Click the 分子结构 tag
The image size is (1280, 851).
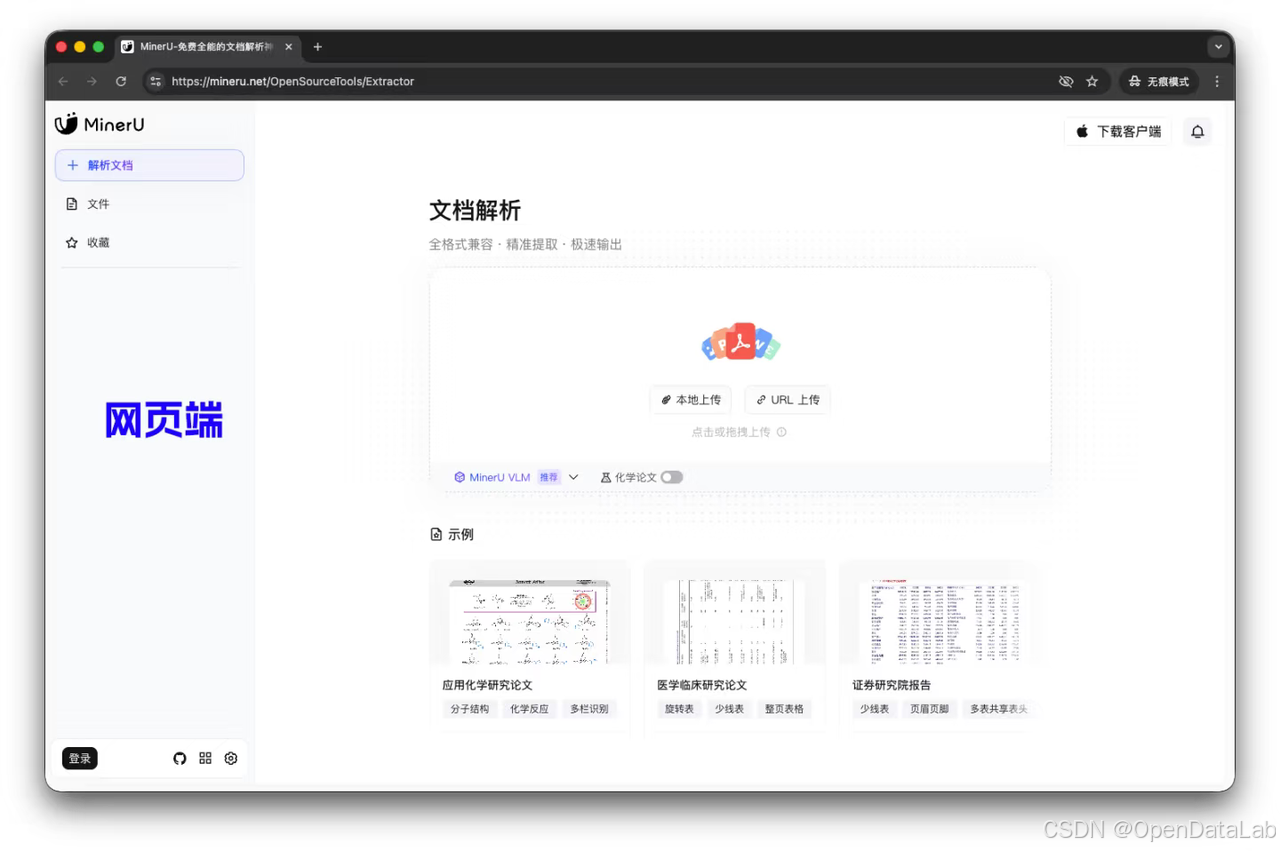(x=470, y=709)
